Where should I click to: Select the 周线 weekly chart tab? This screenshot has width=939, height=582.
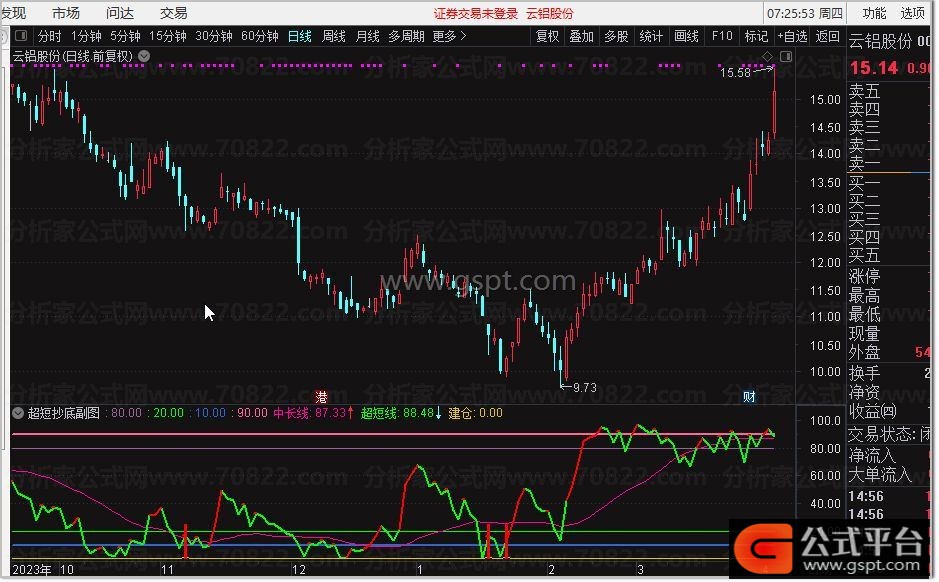[334, 37]
